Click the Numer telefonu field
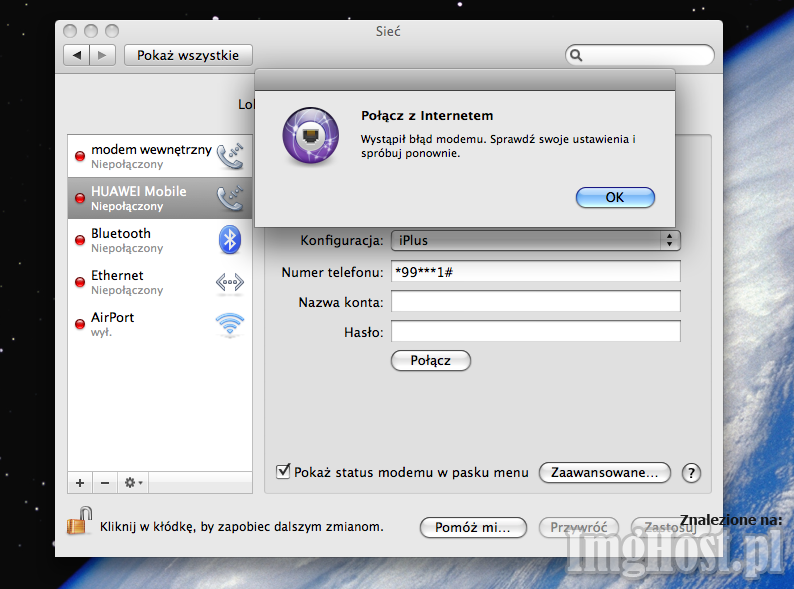 pyautogui.click(x=536, y=272)
